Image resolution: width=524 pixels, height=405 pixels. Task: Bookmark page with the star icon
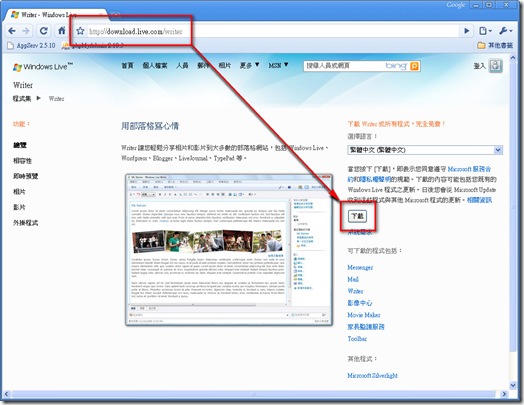[x=80, y=31]
